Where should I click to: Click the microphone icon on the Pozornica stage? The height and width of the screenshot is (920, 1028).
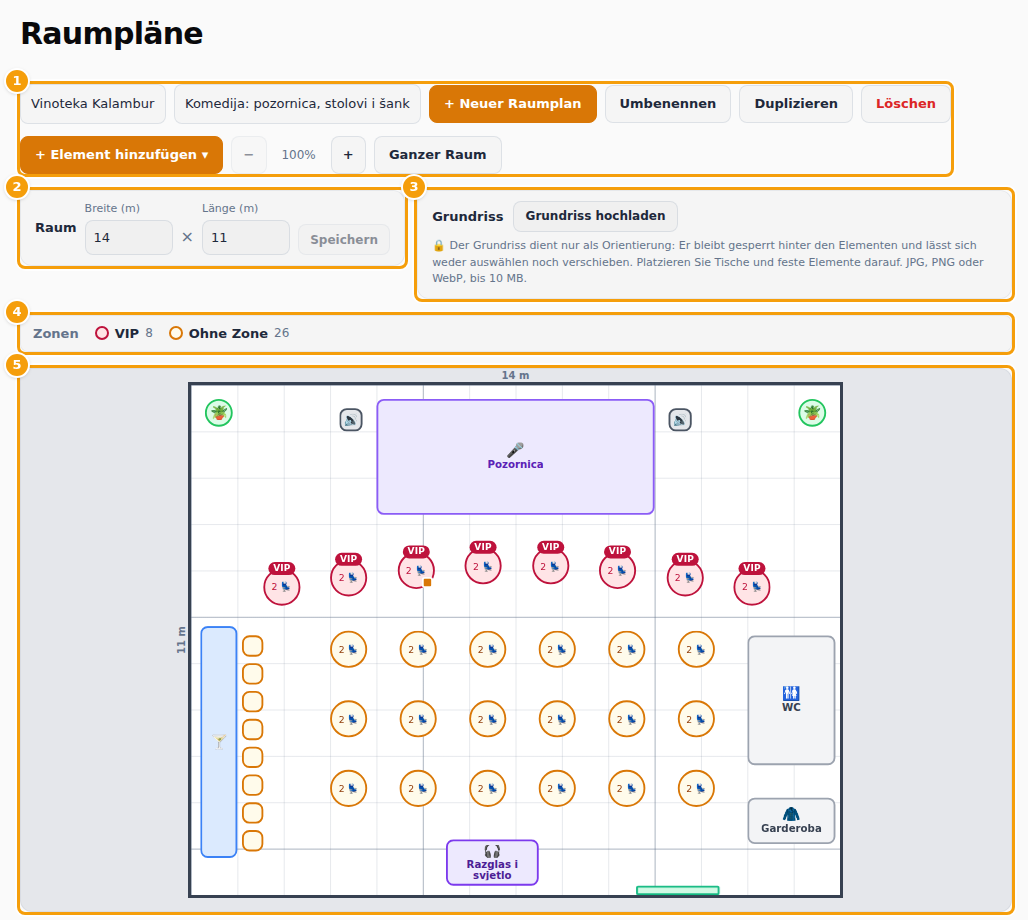pyautogui.click(x=515, y=450)
